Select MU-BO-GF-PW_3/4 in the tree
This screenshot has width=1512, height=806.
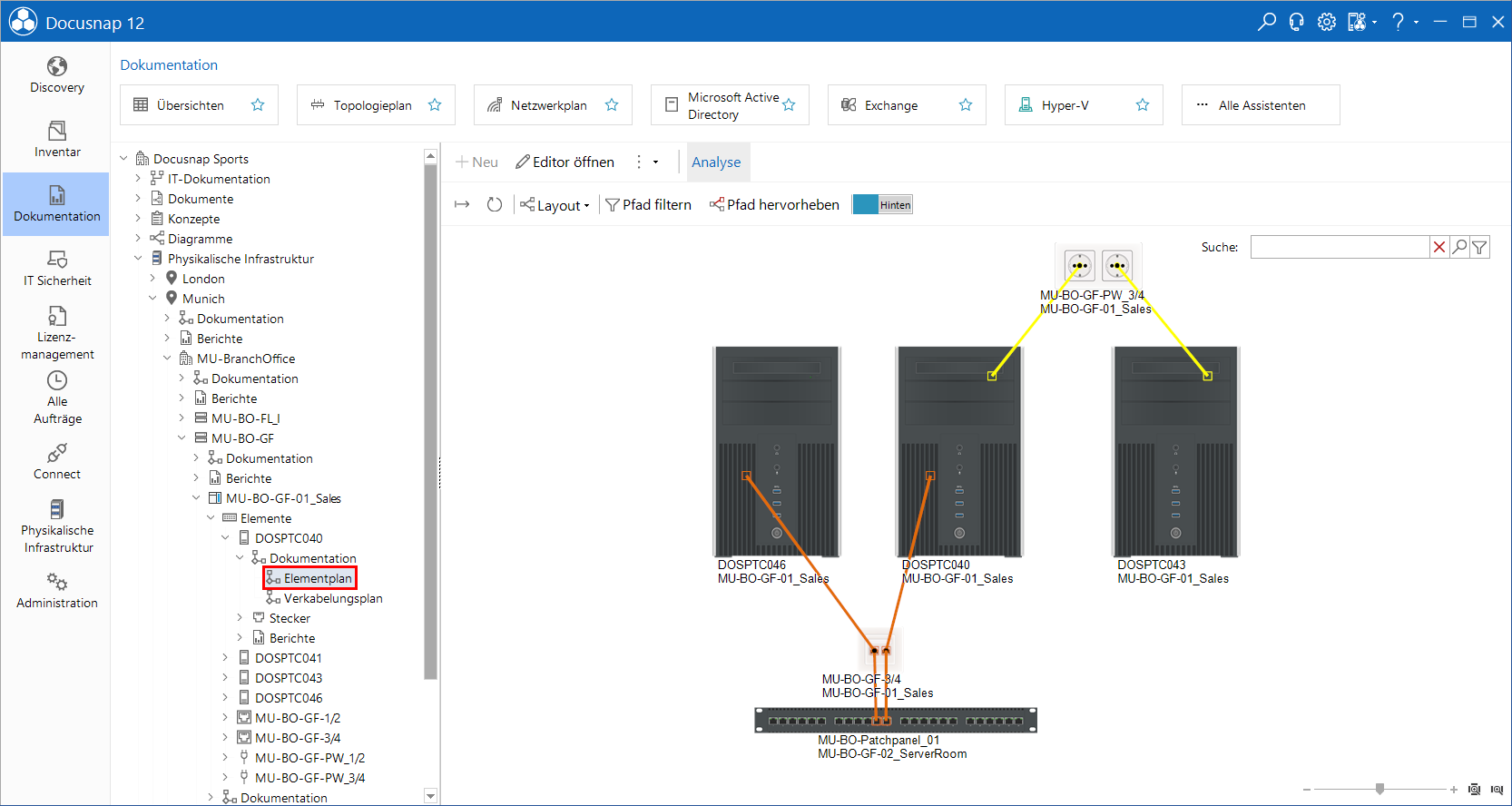pos(309,778)
